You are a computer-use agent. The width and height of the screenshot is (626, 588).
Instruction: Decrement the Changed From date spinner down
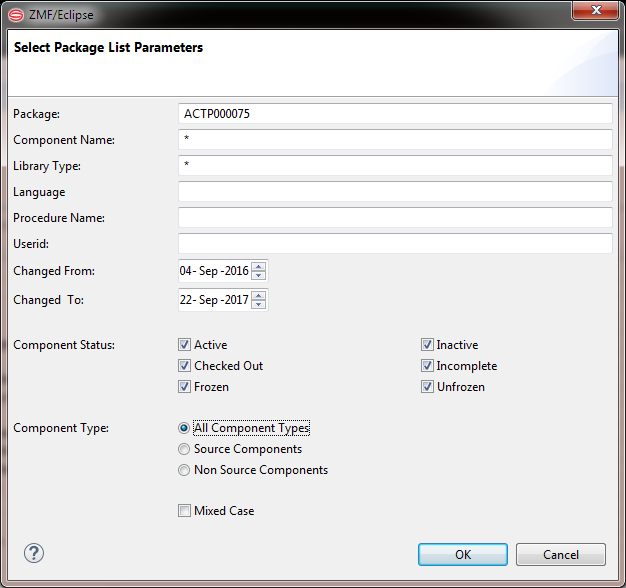pos(259,275)
